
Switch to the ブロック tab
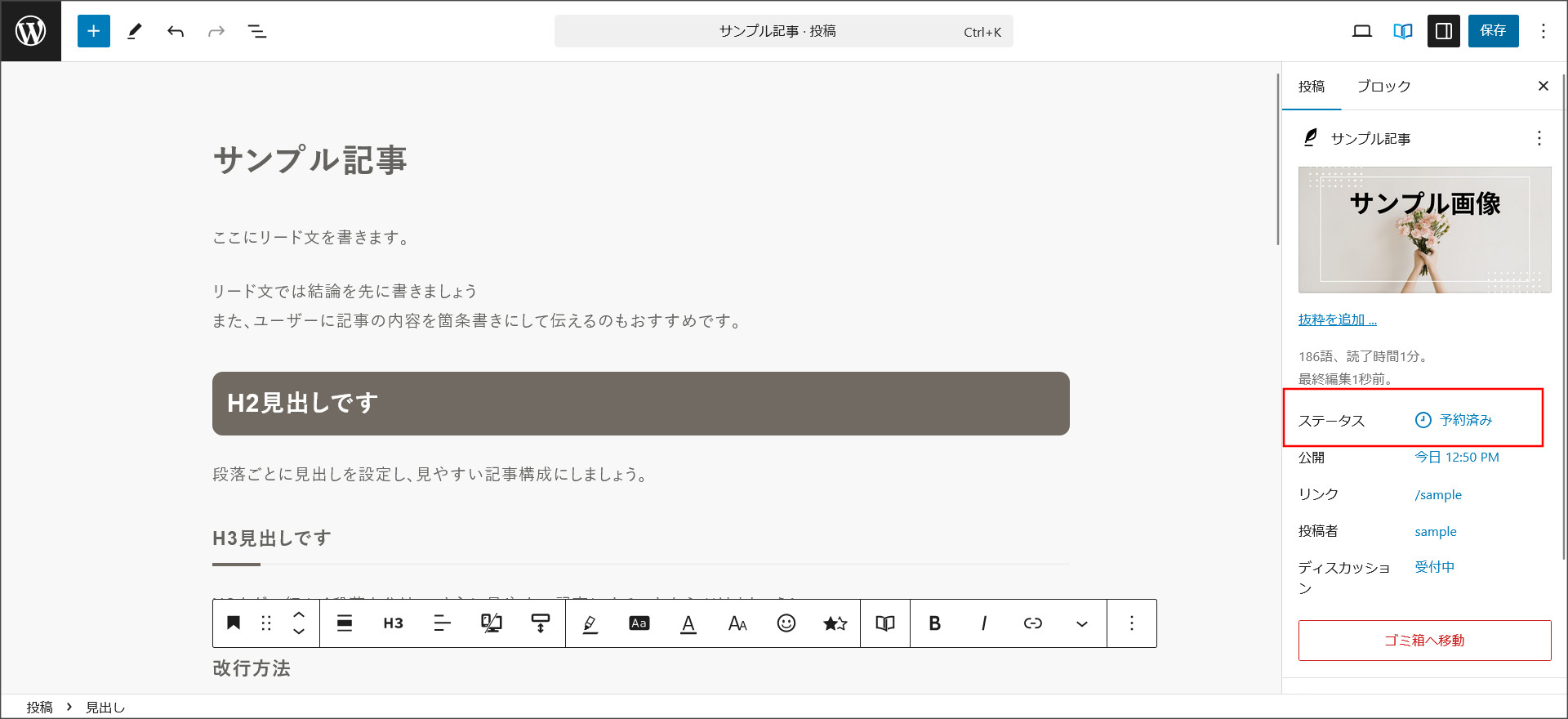coord(1383,86)
